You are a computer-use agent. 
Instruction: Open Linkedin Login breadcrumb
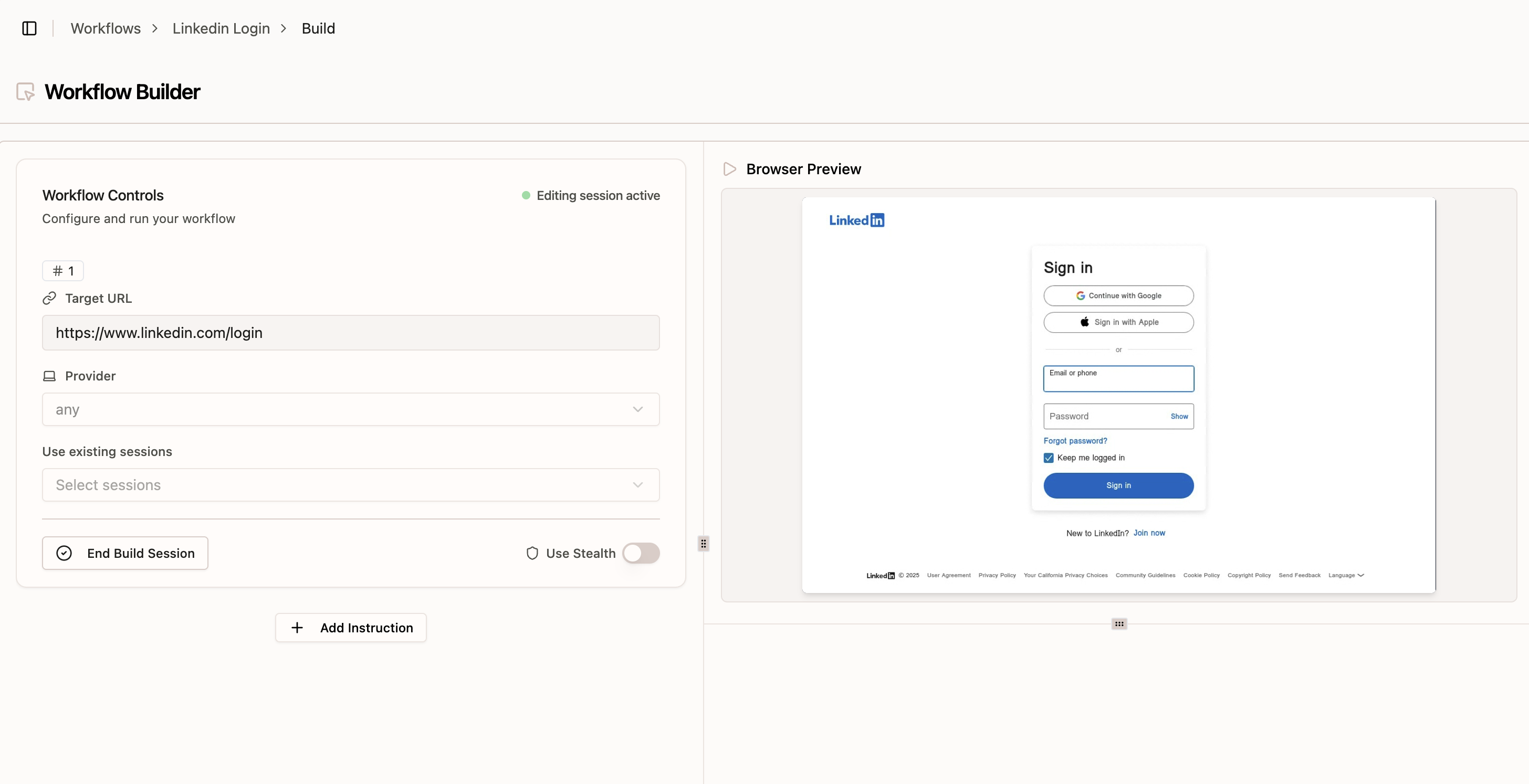[x=221, y=28]
